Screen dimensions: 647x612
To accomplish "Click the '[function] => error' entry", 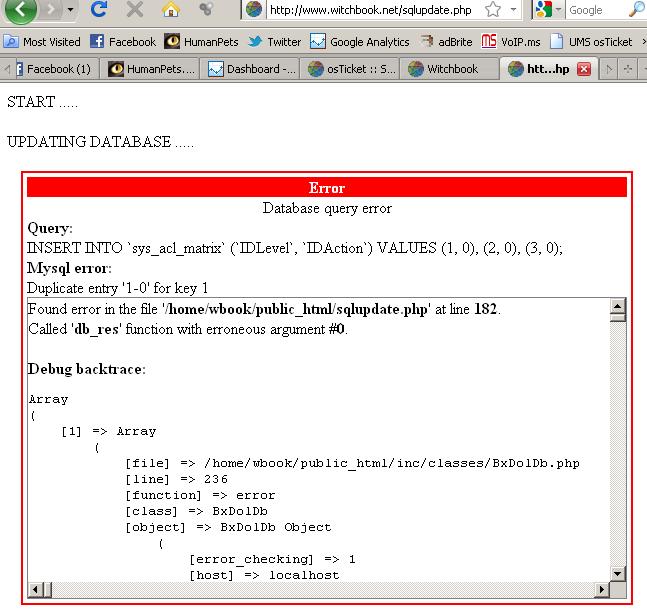I will (x=201, y=495).
